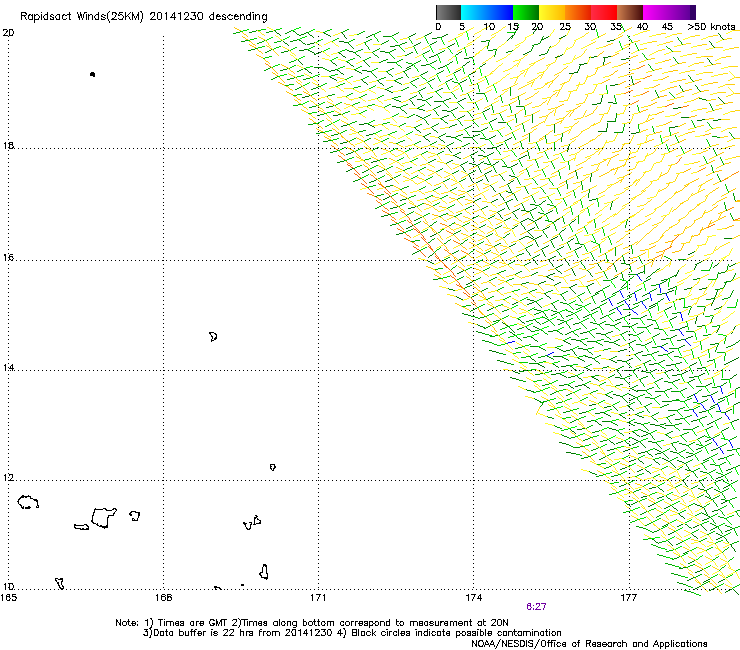740x650 pixels.
Task: Click the longitude label '171' on the bottom axis
Action: 318,598
